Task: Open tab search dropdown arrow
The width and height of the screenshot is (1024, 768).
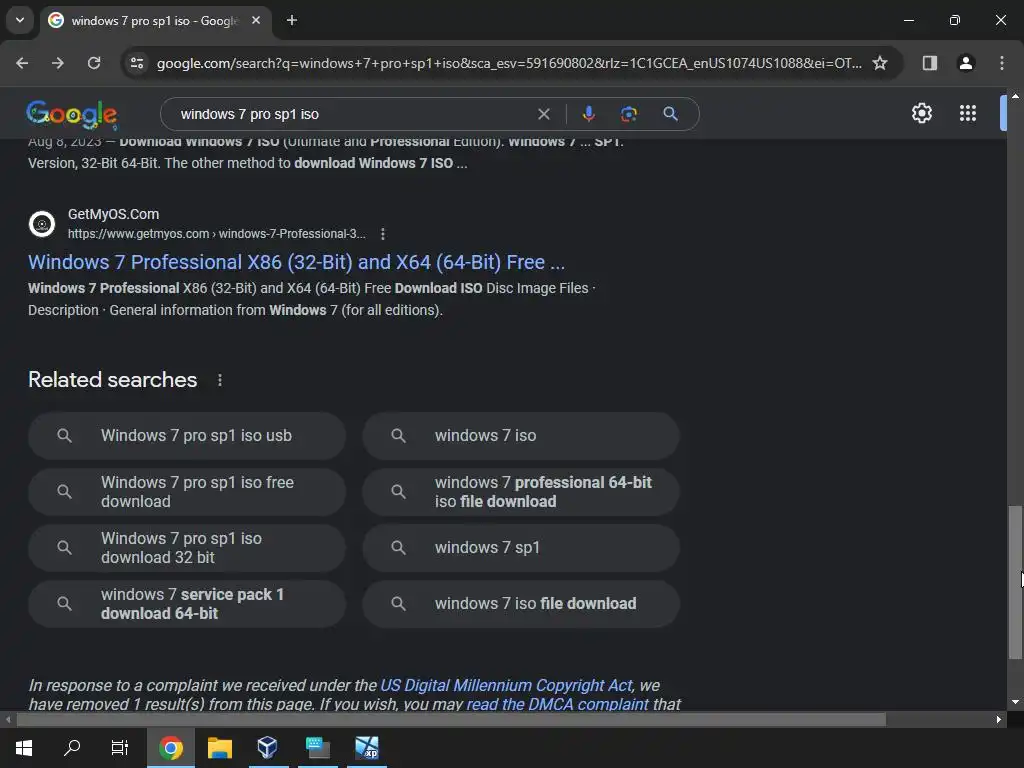Action: point(20,20)
